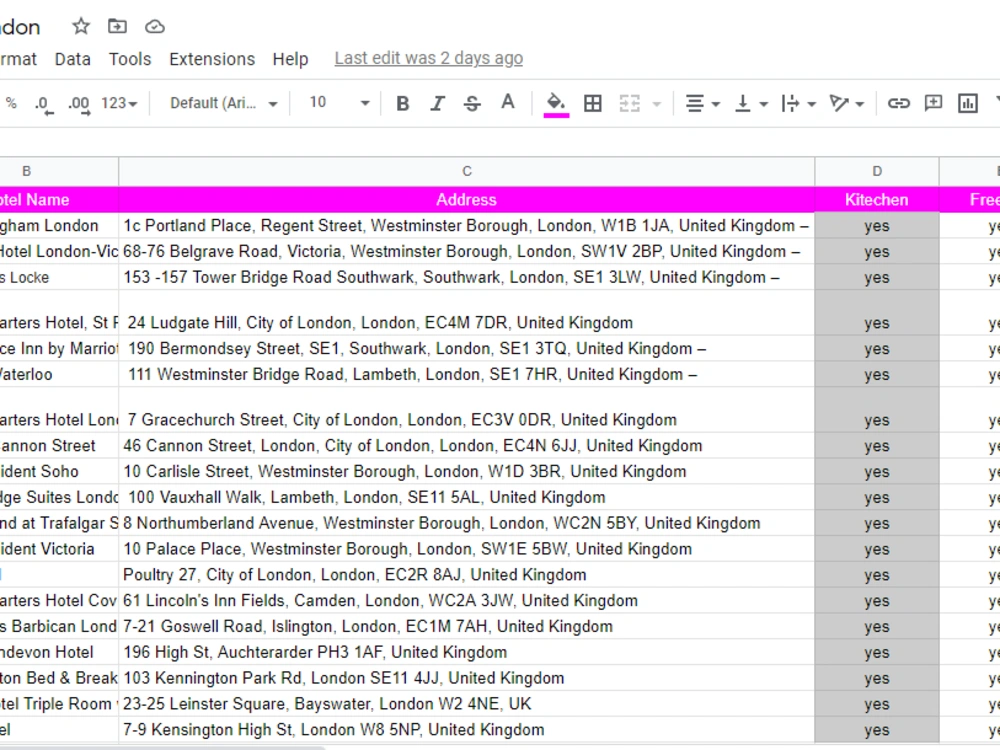
Task: Open the Tools menu
Action: 130,59
